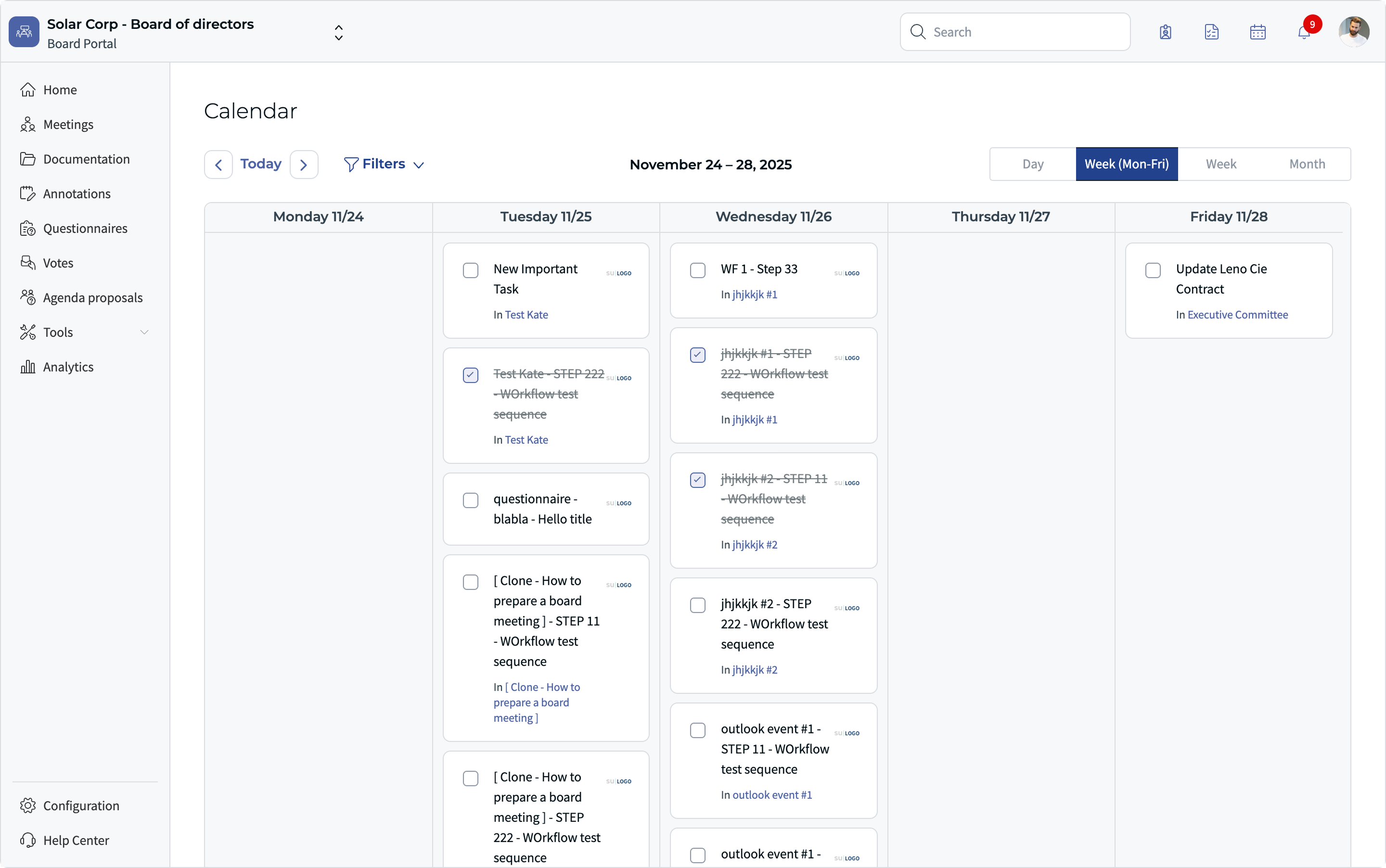Mark 'New Important Task' as complete

click(x=470, y=270)
